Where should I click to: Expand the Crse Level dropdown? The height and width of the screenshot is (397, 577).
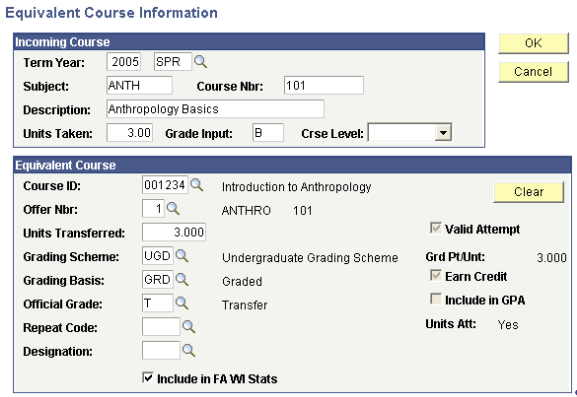[443, 133]
